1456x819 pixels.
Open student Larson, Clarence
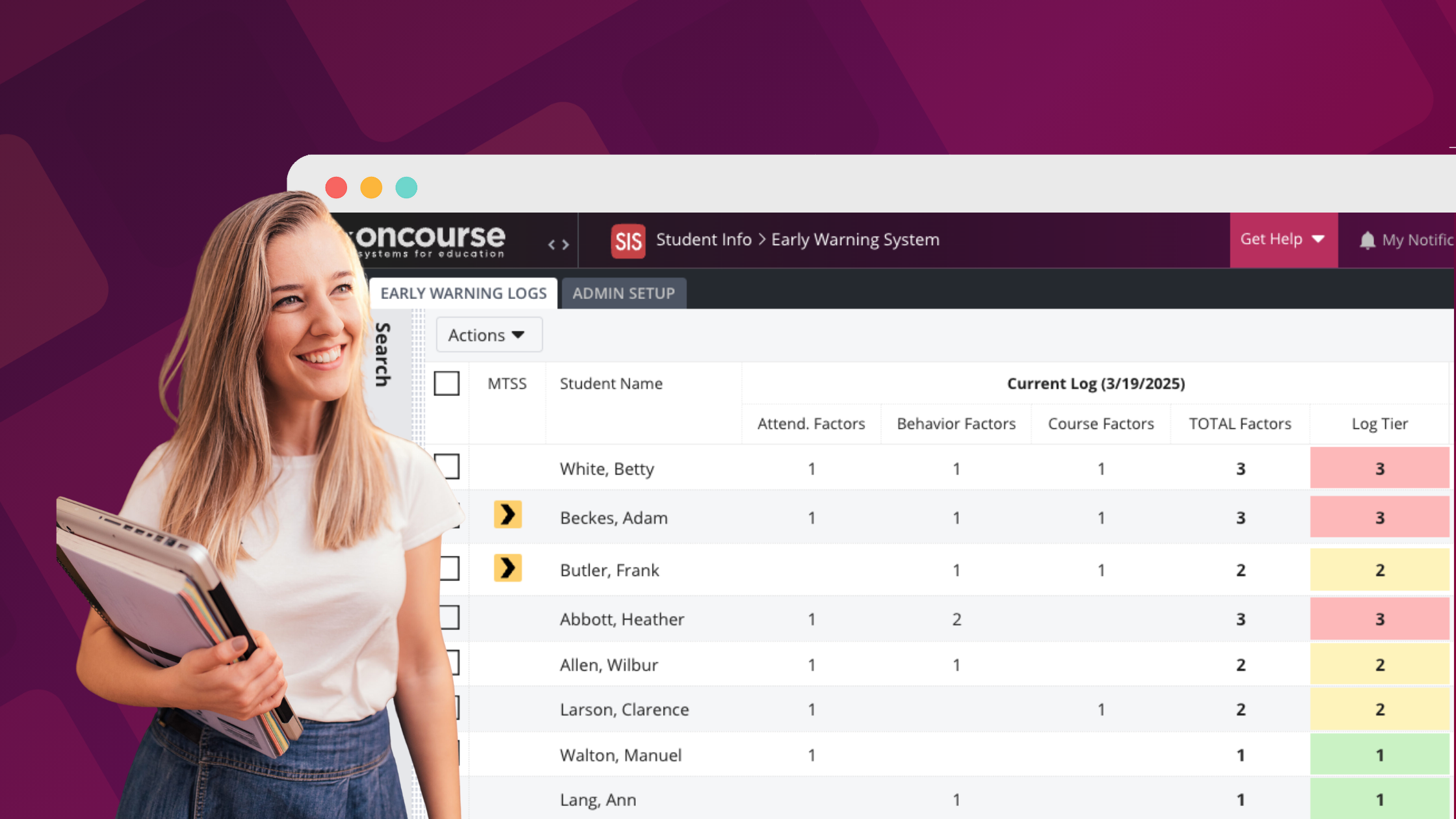coord(624,709)
